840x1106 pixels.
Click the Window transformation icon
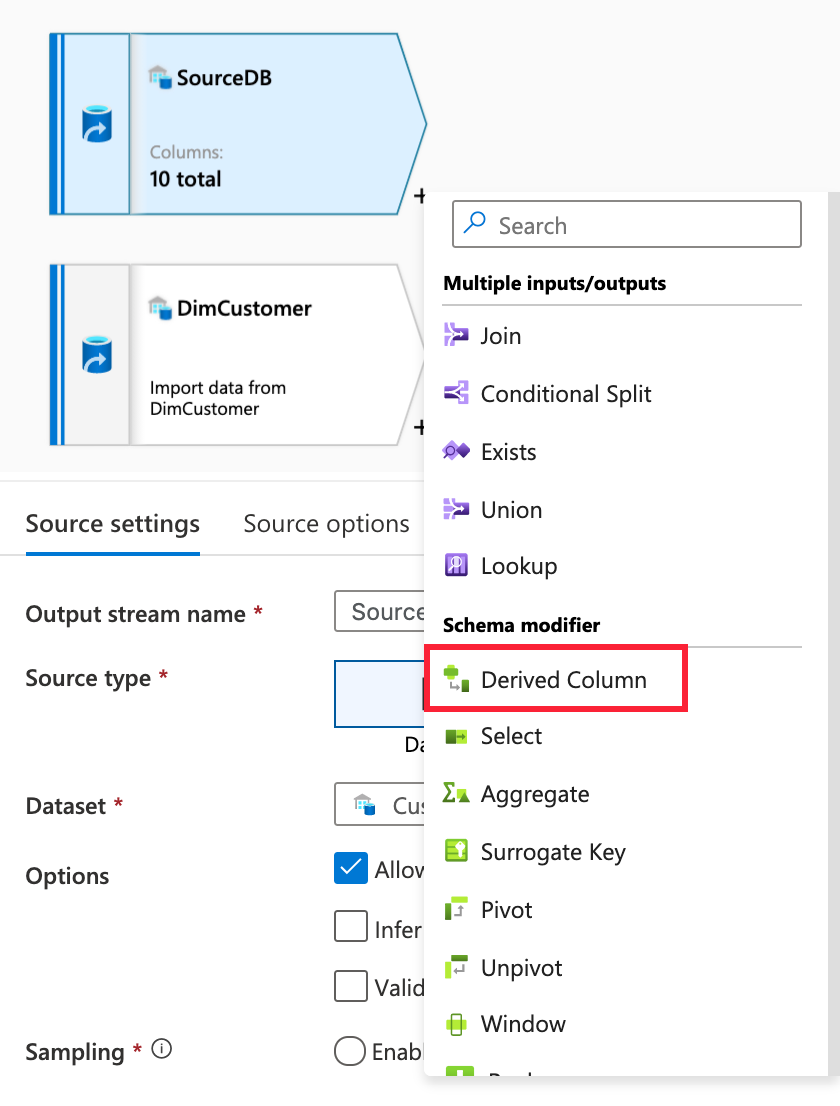coord(456,1023)
